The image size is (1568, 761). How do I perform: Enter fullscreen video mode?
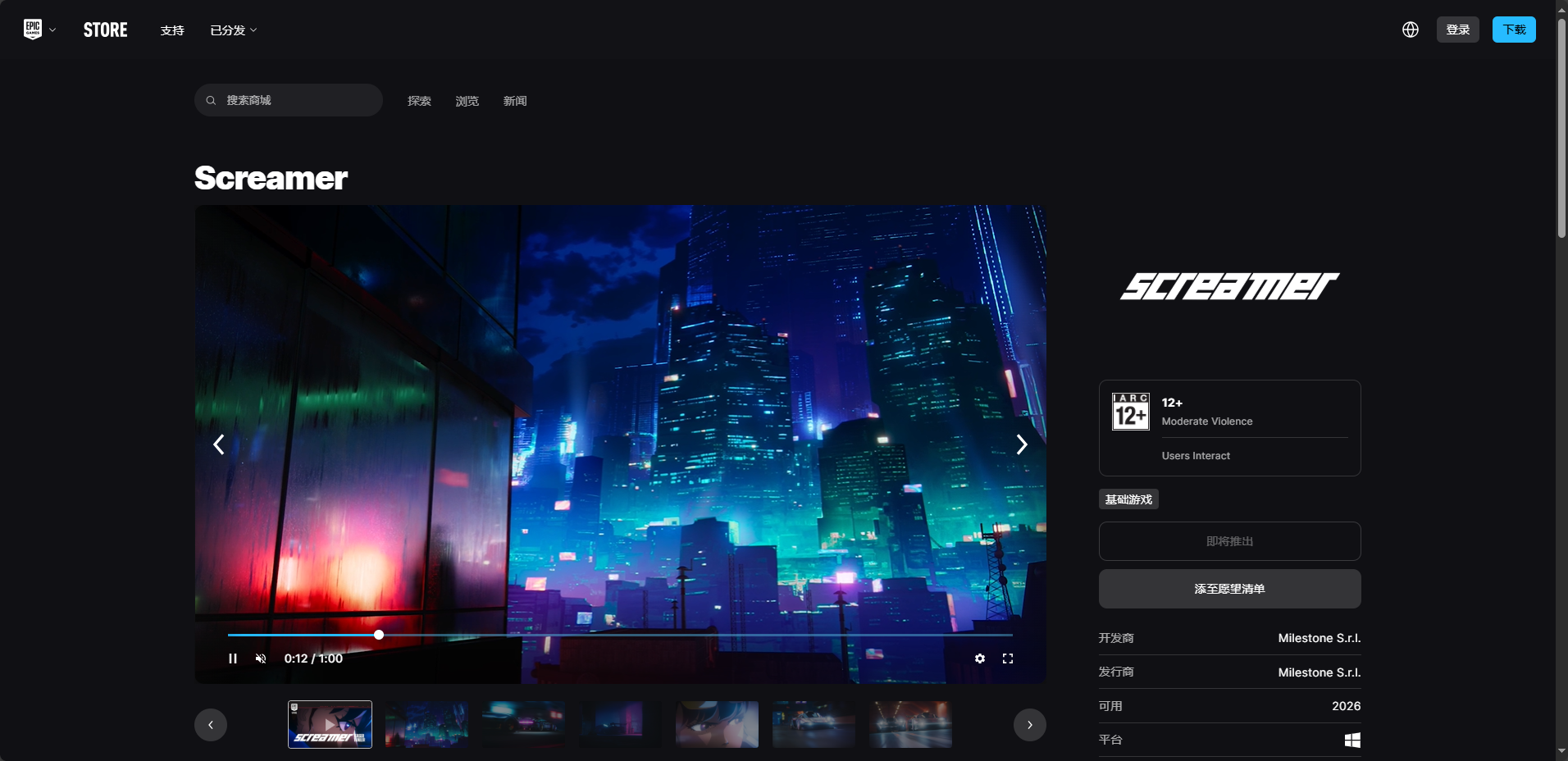(1008, 658)
